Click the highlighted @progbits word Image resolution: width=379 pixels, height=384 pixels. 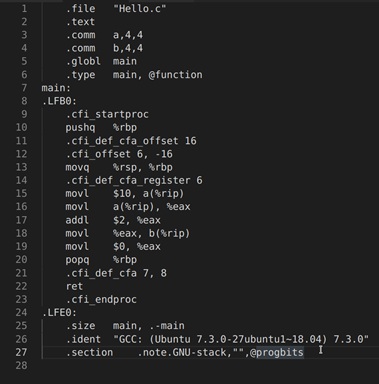277,352
